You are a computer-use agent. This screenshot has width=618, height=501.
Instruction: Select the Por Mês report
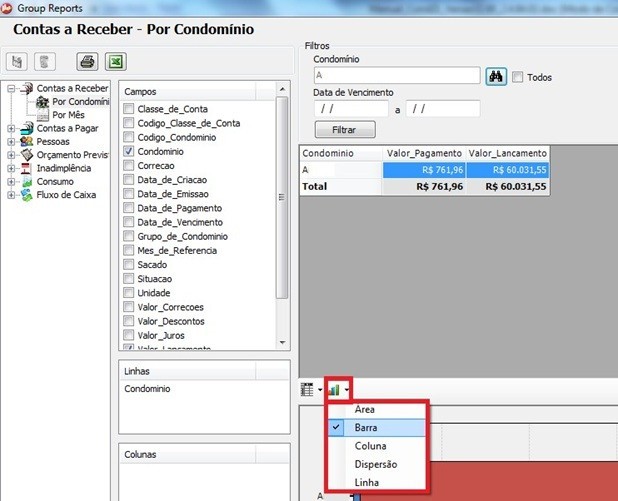(x=68, y=115)
